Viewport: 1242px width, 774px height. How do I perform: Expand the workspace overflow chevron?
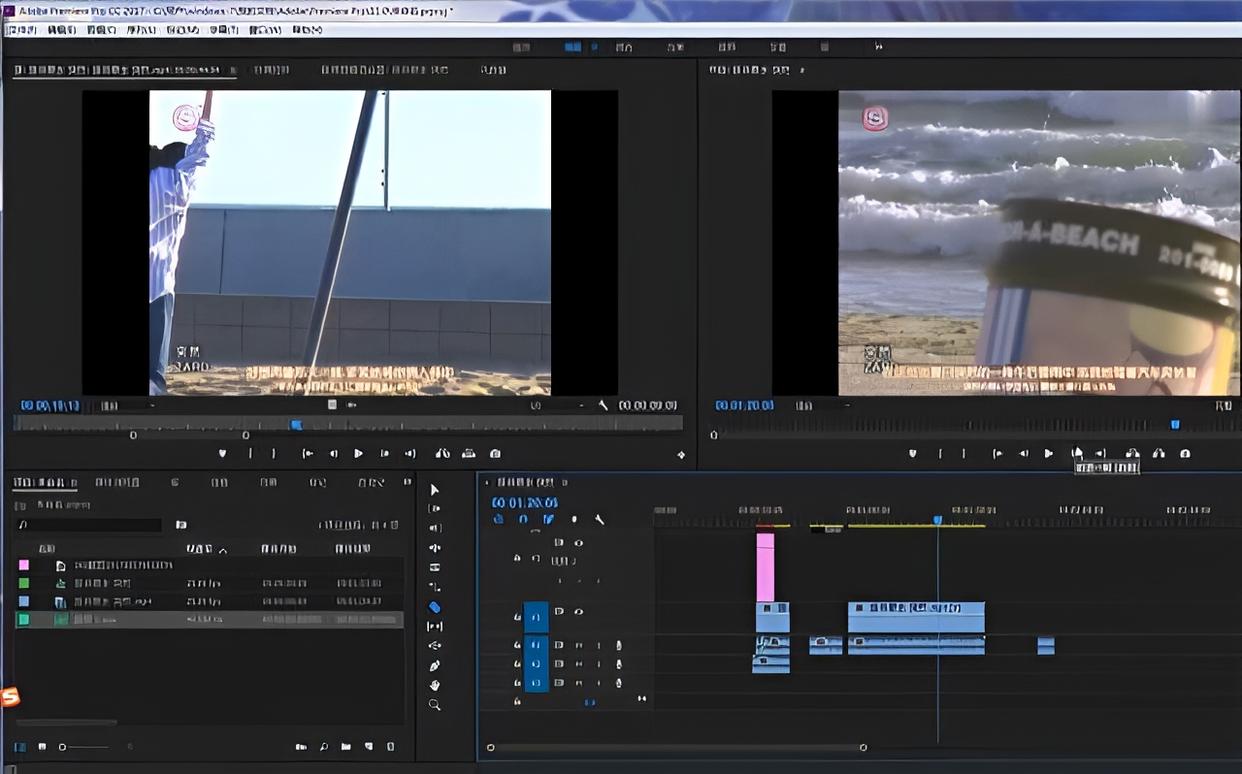click(879, 47)
